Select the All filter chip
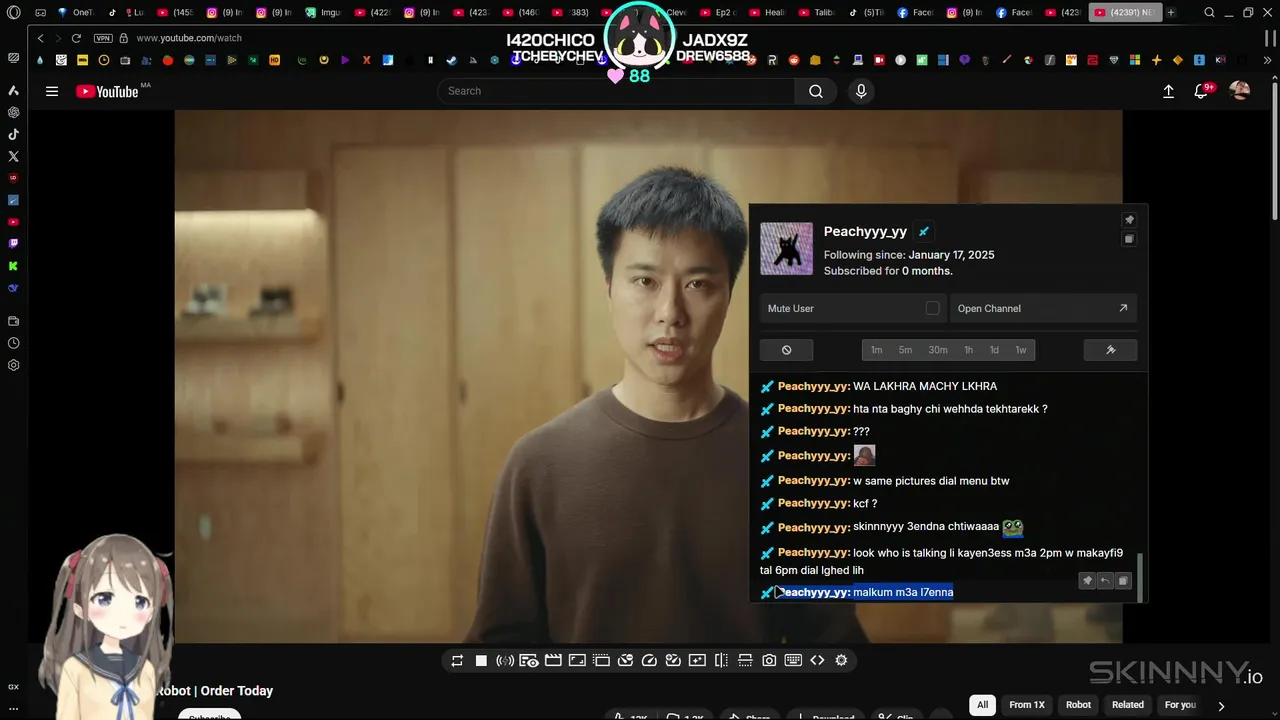The image size is (1280, 720). (x=982, y=705)
